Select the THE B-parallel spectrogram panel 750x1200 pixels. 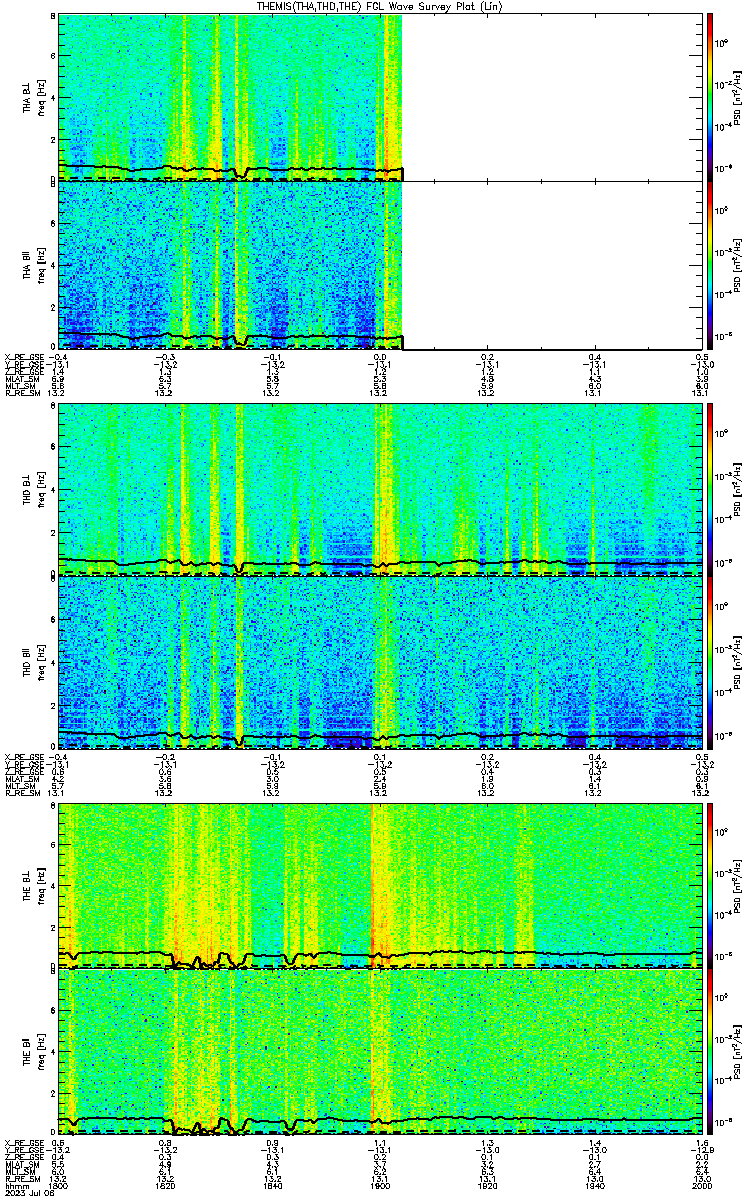click(x=381, y=1052)
